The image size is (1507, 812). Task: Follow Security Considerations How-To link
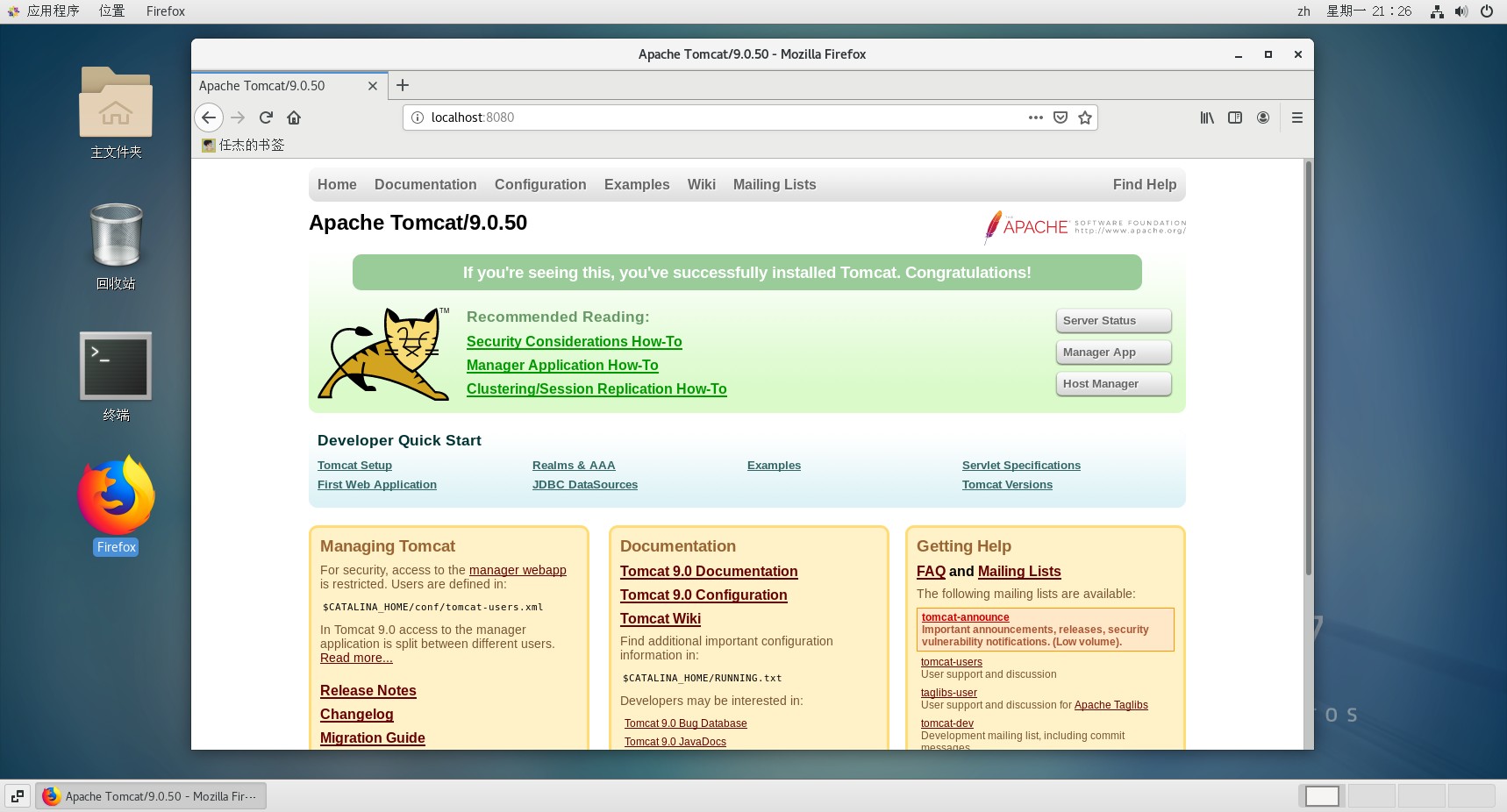pyautogui.click(x=574, y=342)
